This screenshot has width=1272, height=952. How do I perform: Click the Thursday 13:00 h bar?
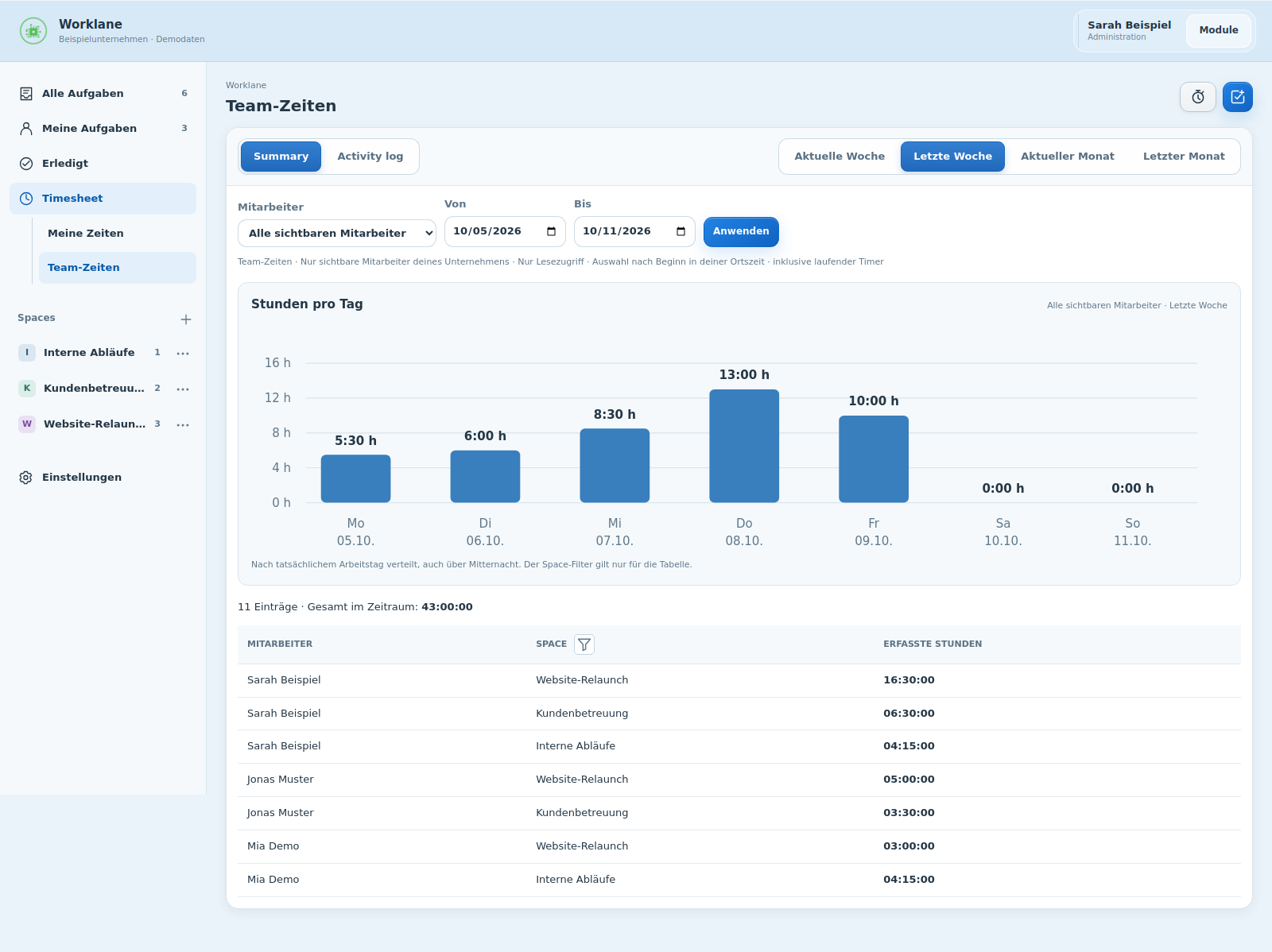(x=744, y=446)
